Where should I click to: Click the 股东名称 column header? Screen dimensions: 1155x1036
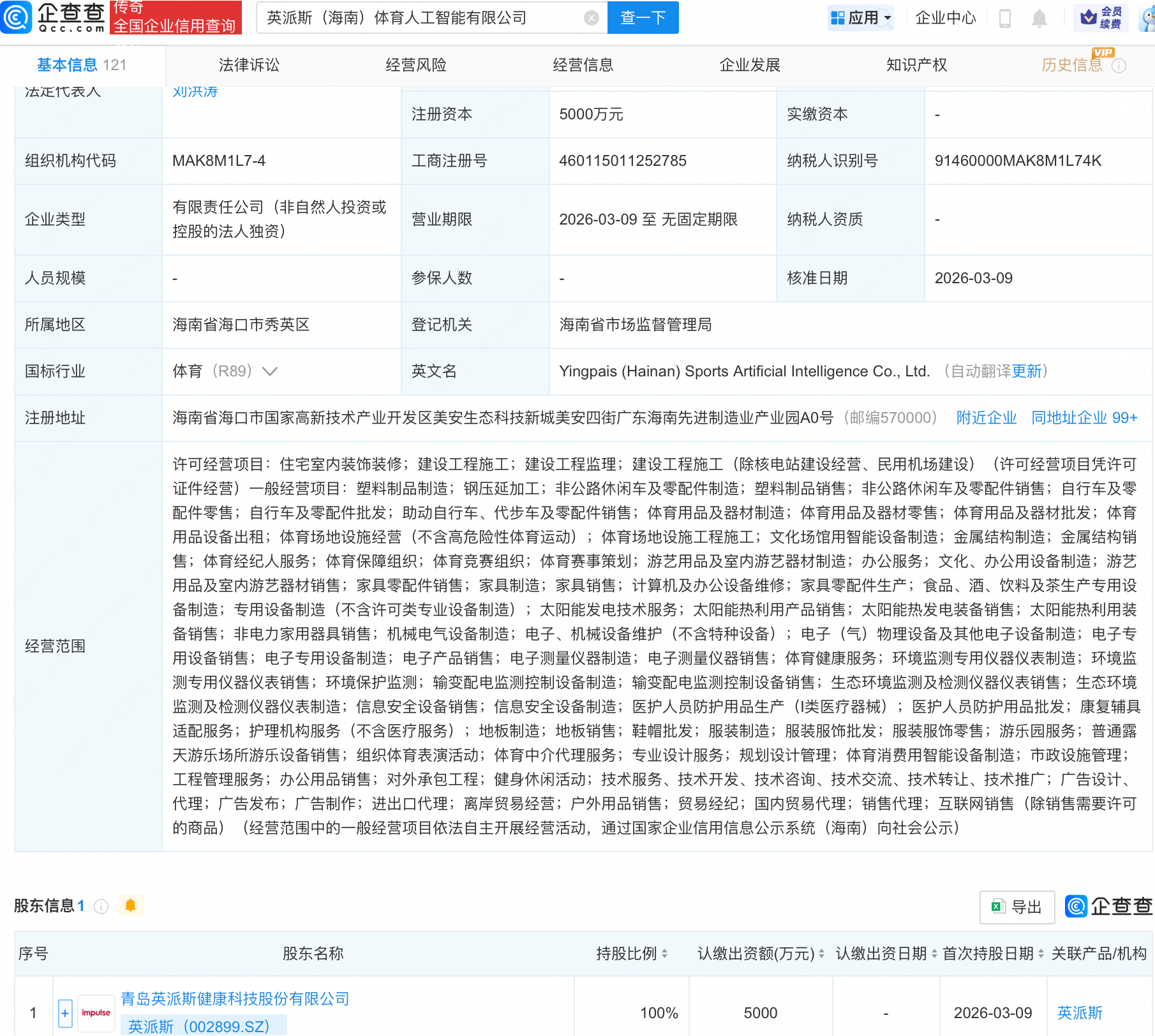[x=313, y=953]
